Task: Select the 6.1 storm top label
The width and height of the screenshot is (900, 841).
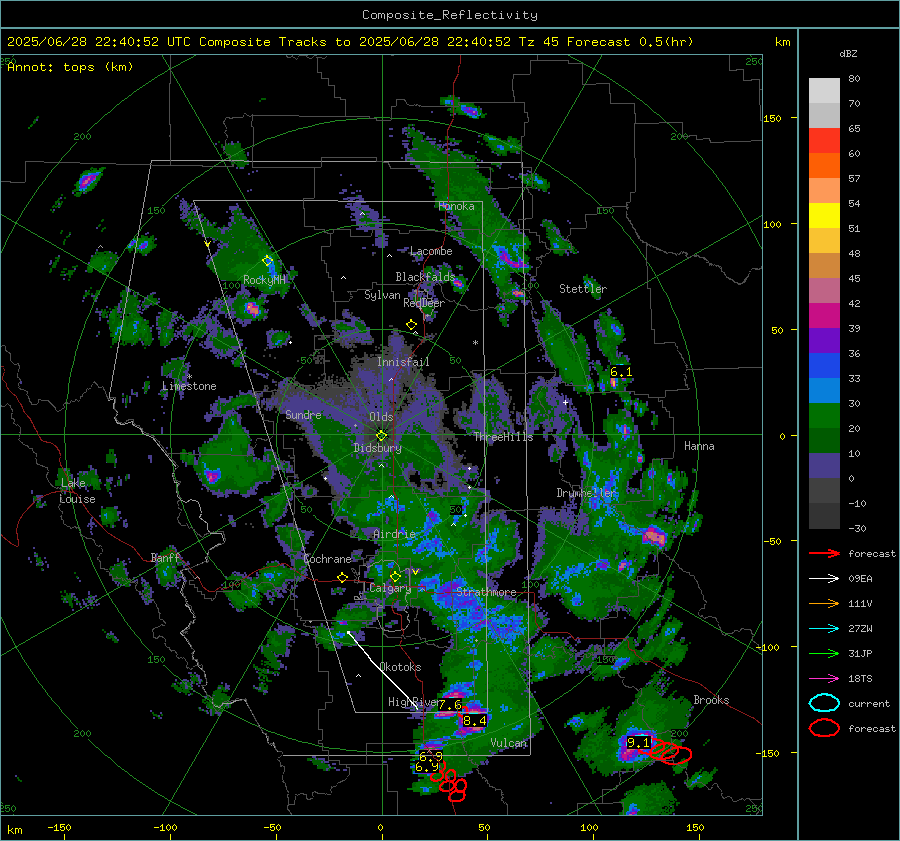Action: tap(620, 372)
